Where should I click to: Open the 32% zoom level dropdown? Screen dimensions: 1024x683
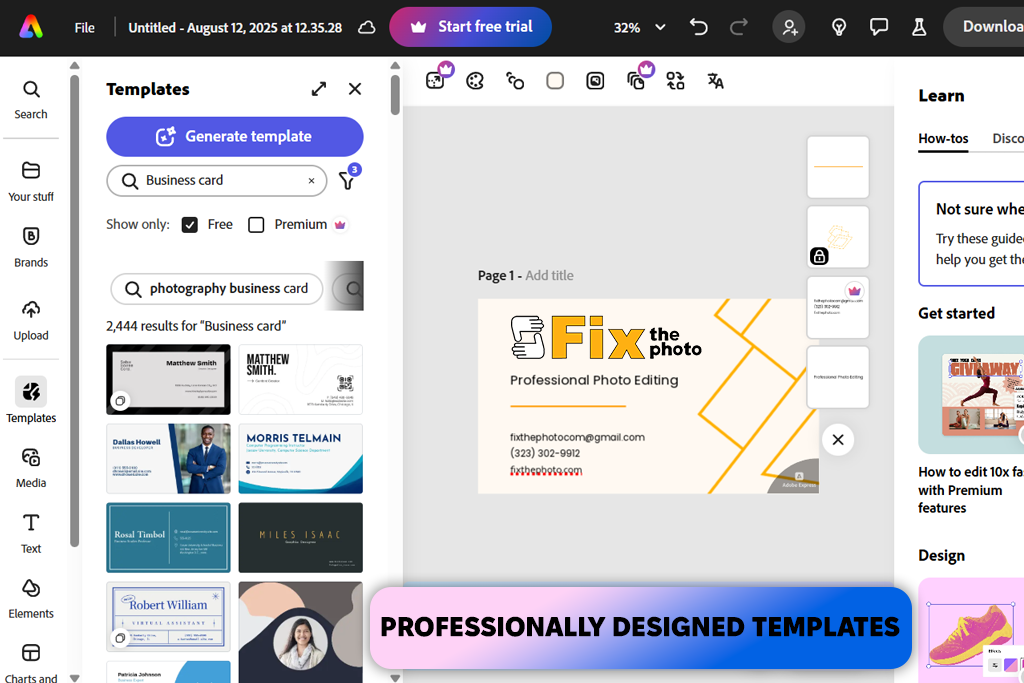coord(639,27)
